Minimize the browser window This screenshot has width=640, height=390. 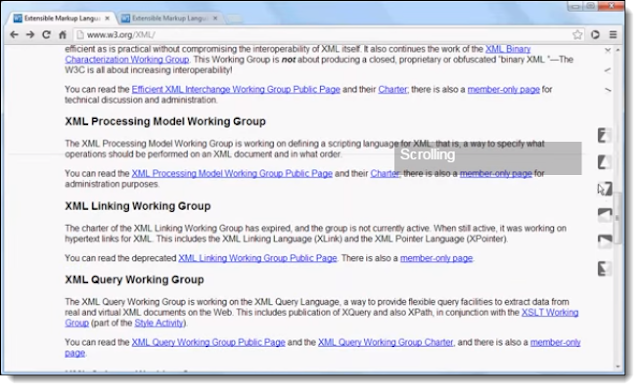coord(575,6)
